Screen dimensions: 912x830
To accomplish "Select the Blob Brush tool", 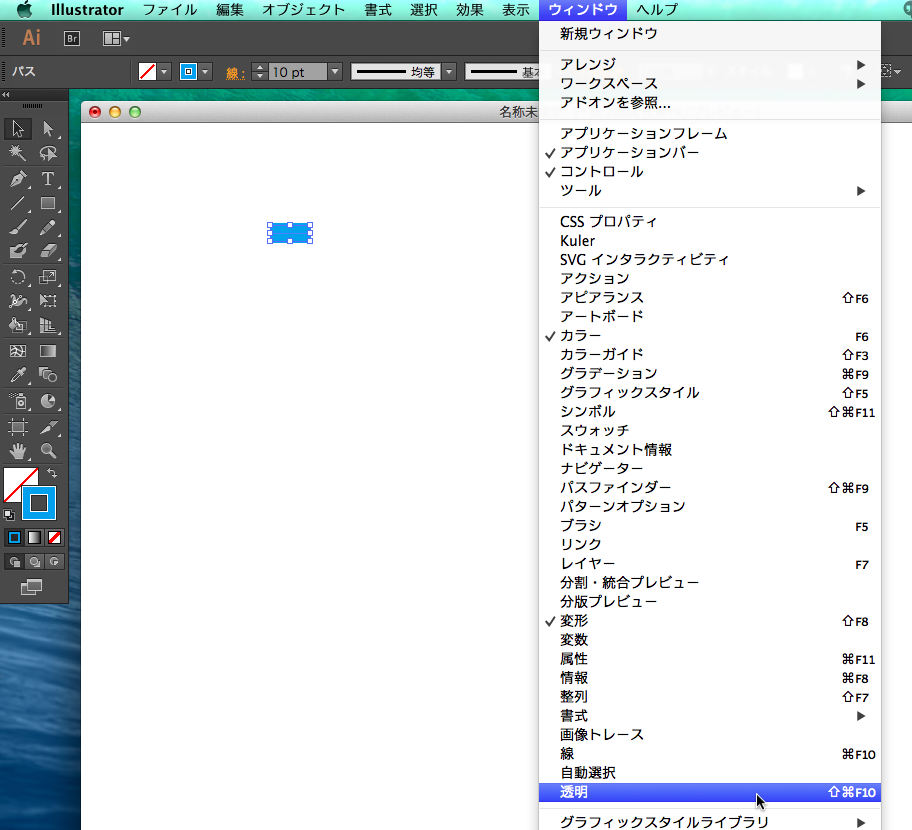I will click(18, 251).
